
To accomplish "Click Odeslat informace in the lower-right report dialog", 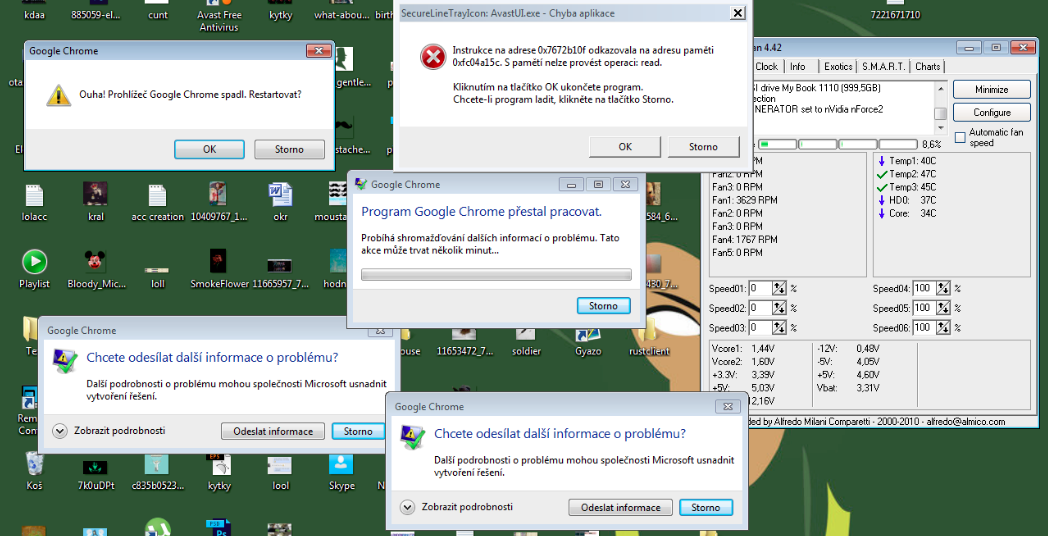I will tap(620, 507).
